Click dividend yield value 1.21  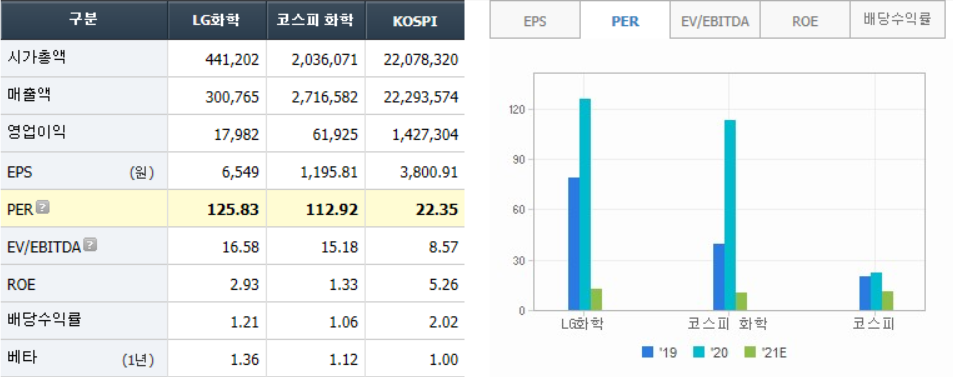coord(244,322)
